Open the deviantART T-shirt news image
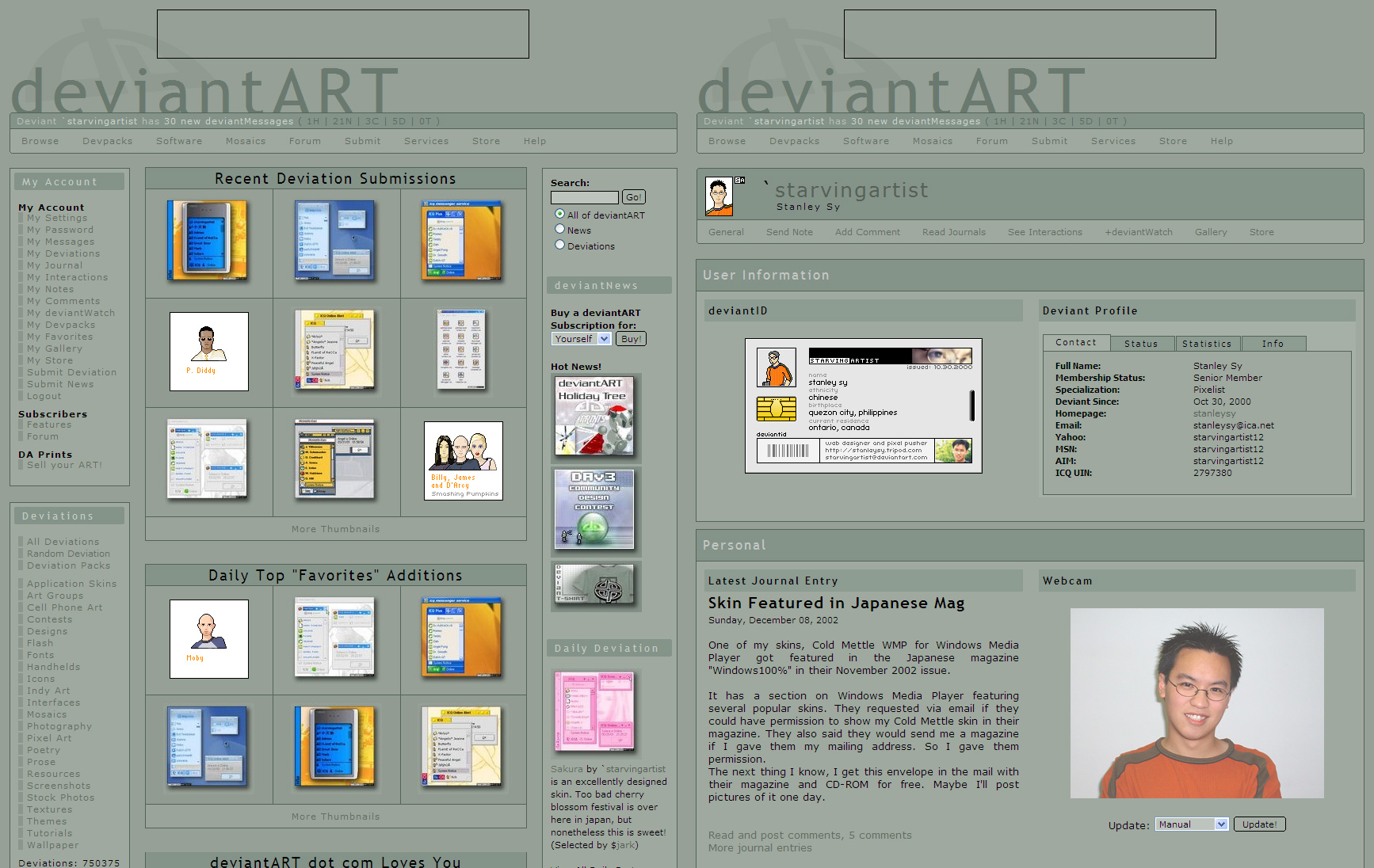Image resolution: width=1374 pixels, height=868 pixels. point(595,584)
